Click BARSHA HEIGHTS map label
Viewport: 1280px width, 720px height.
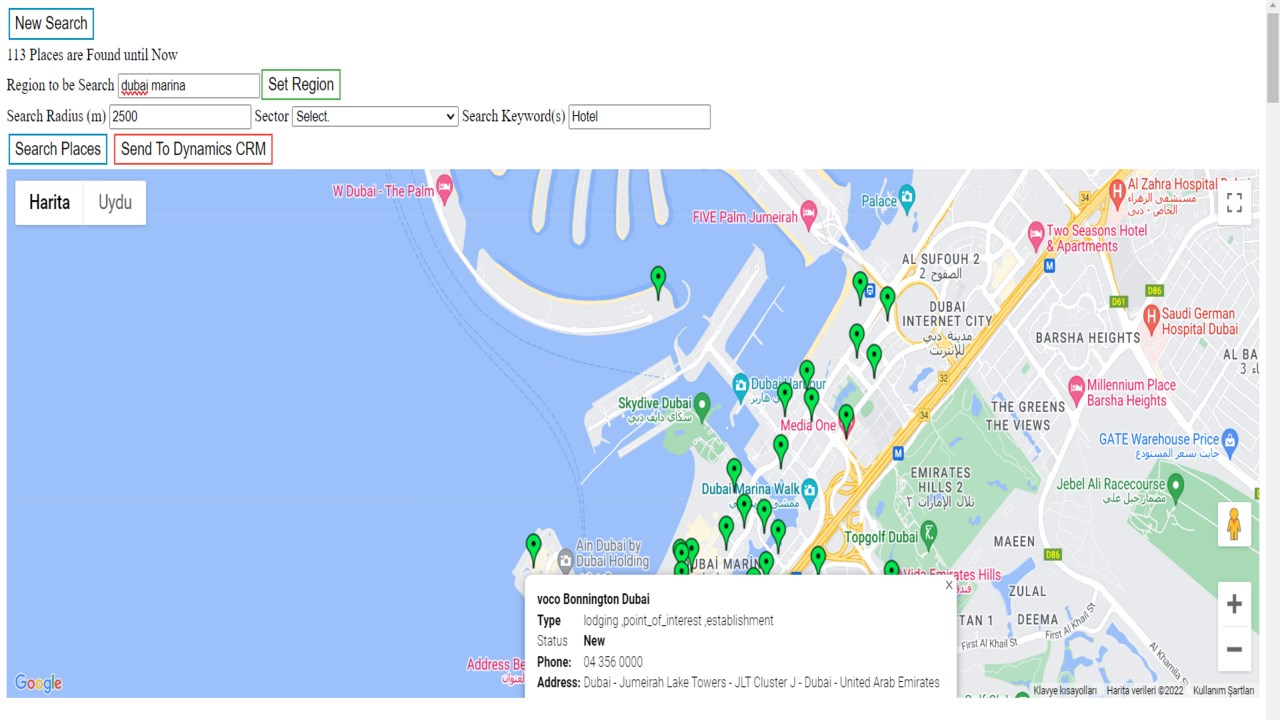tap(1088, 338)
